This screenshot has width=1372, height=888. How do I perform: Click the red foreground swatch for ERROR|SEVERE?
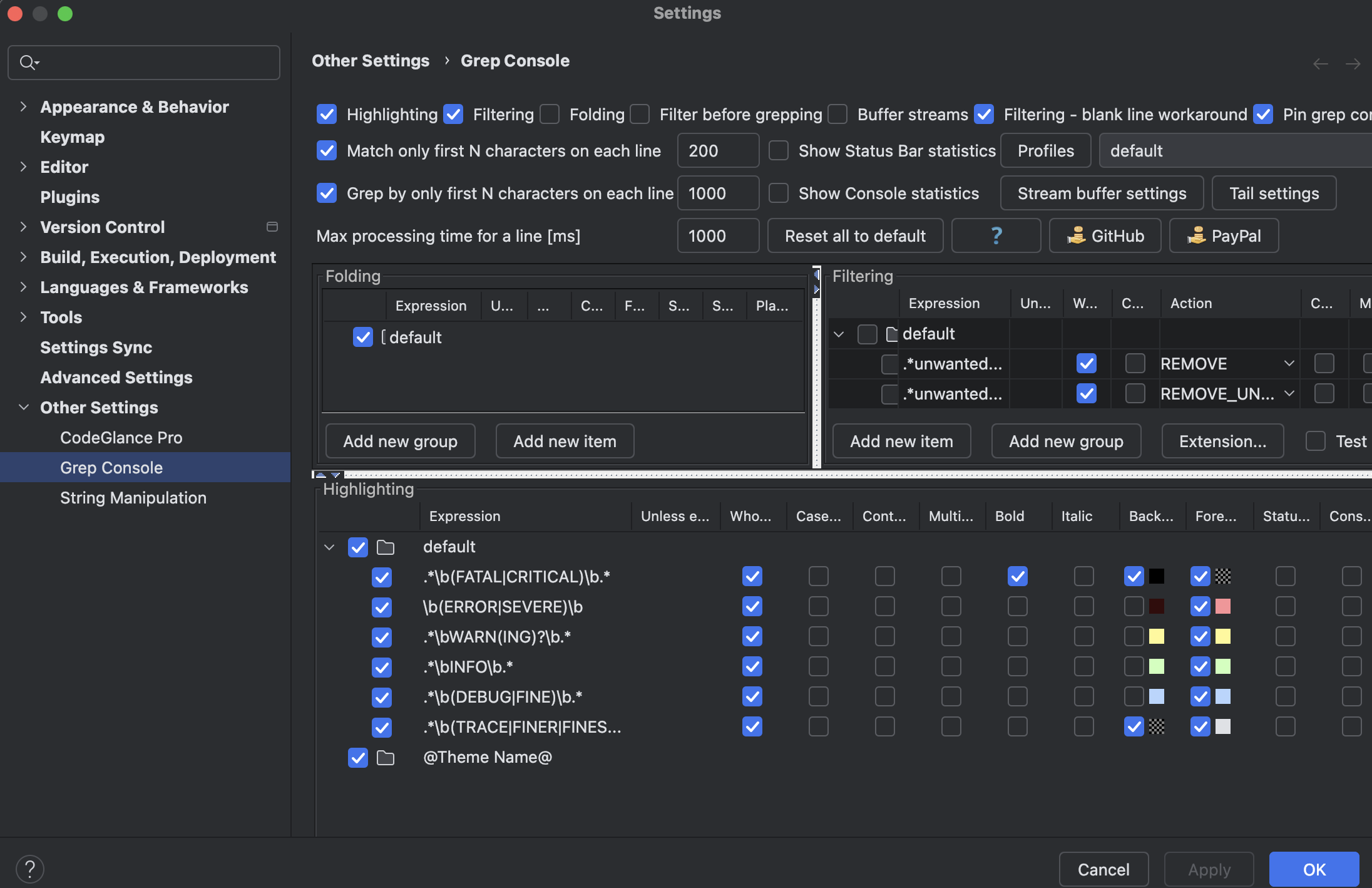(1222, 606)
